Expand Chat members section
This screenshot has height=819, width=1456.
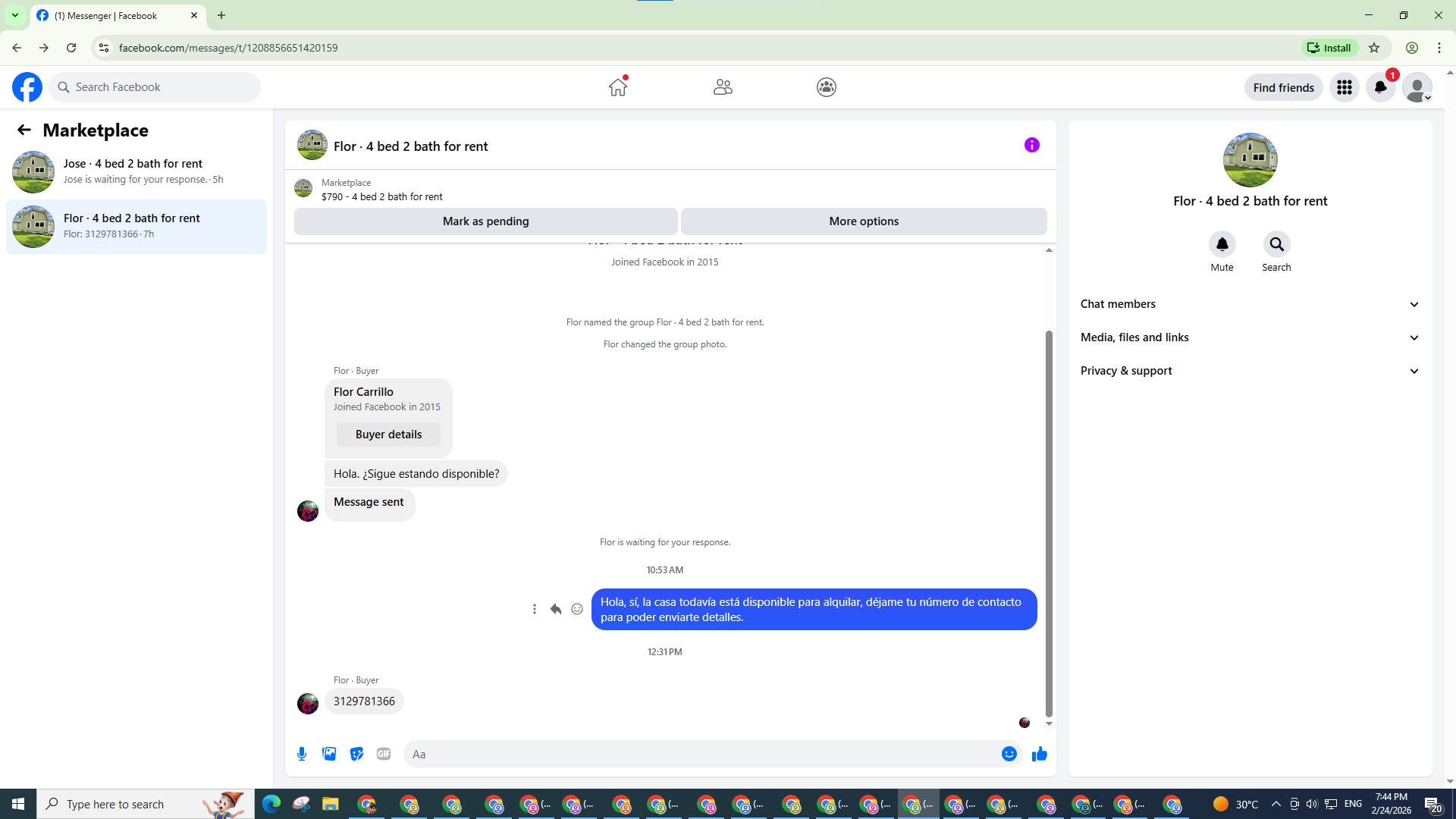1250,304
